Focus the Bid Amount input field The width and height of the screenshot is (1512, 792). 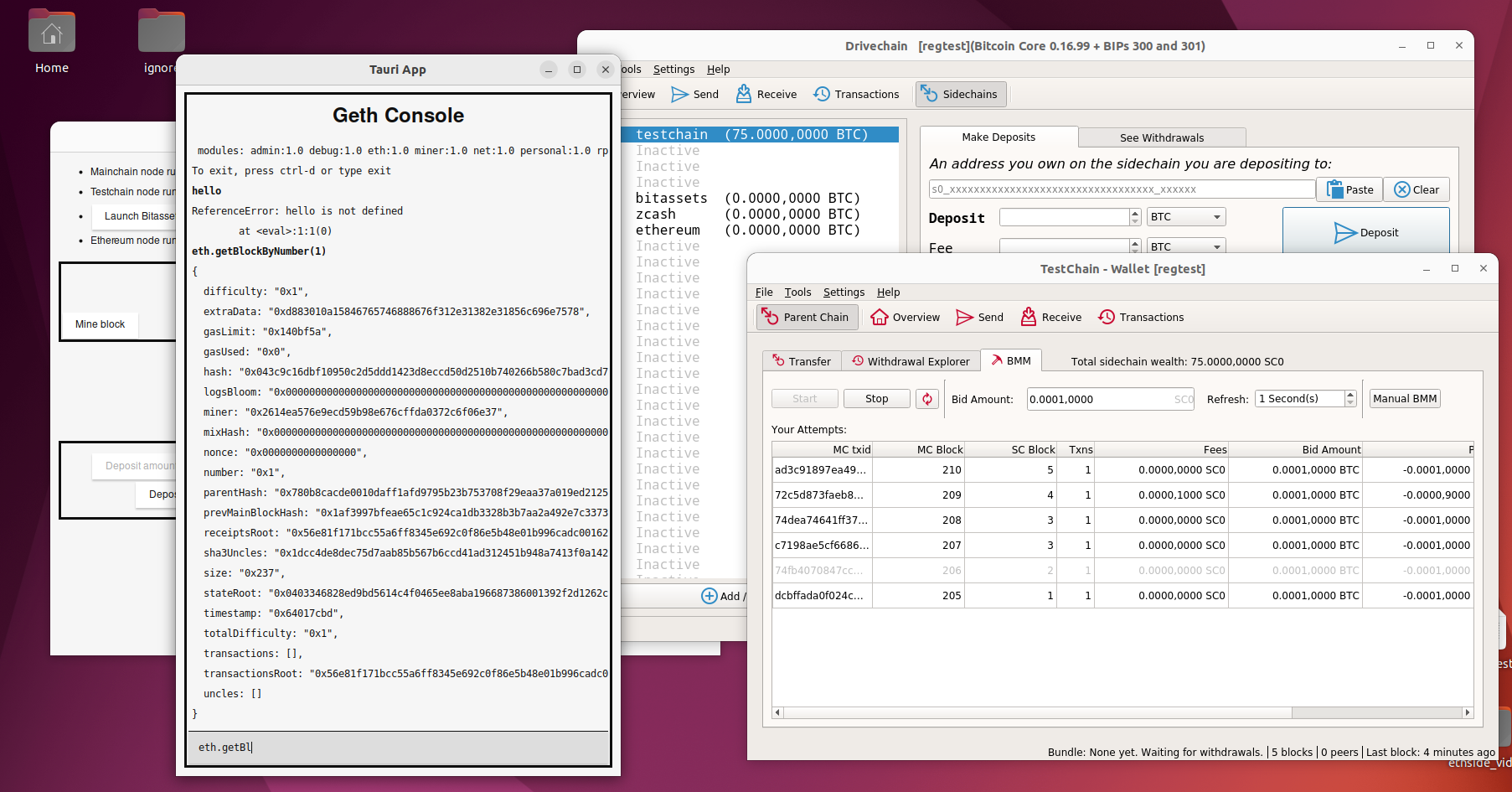click(x=1111, y=399)
